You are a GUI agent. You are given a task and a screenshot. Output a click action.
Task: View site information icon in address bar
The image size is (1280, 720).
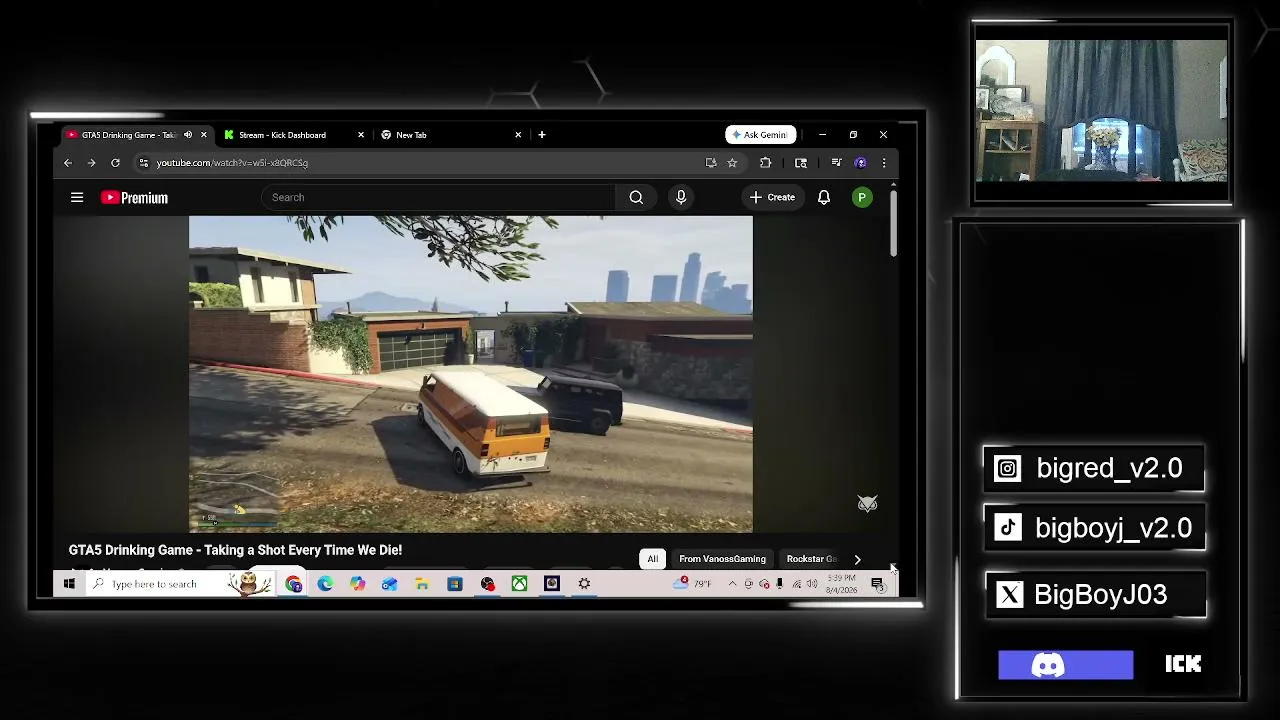[144, 163]
